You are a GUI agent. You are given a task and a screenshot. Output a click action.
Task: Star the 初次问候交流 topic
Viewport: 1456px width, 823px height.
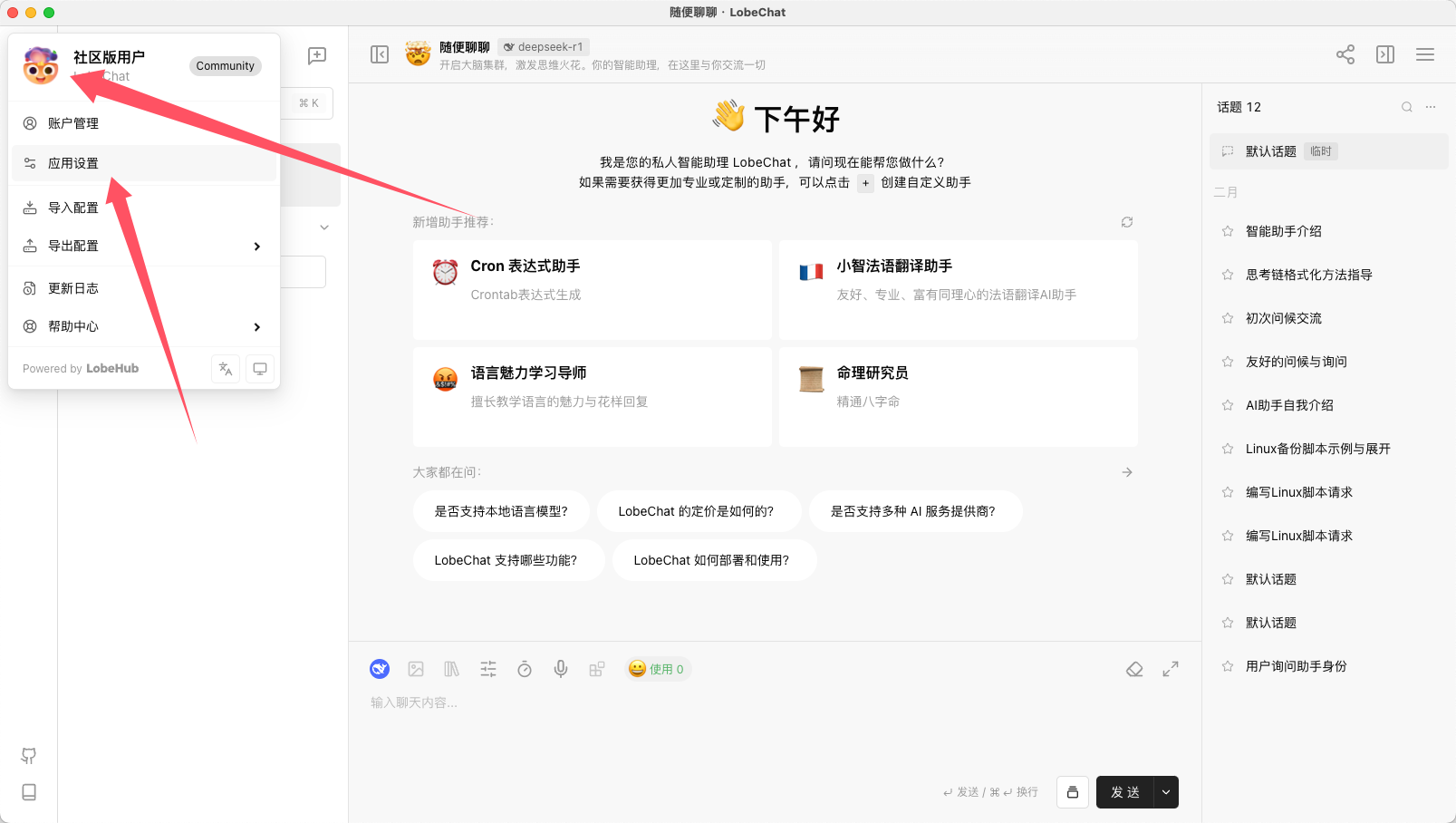point(1228,318)
